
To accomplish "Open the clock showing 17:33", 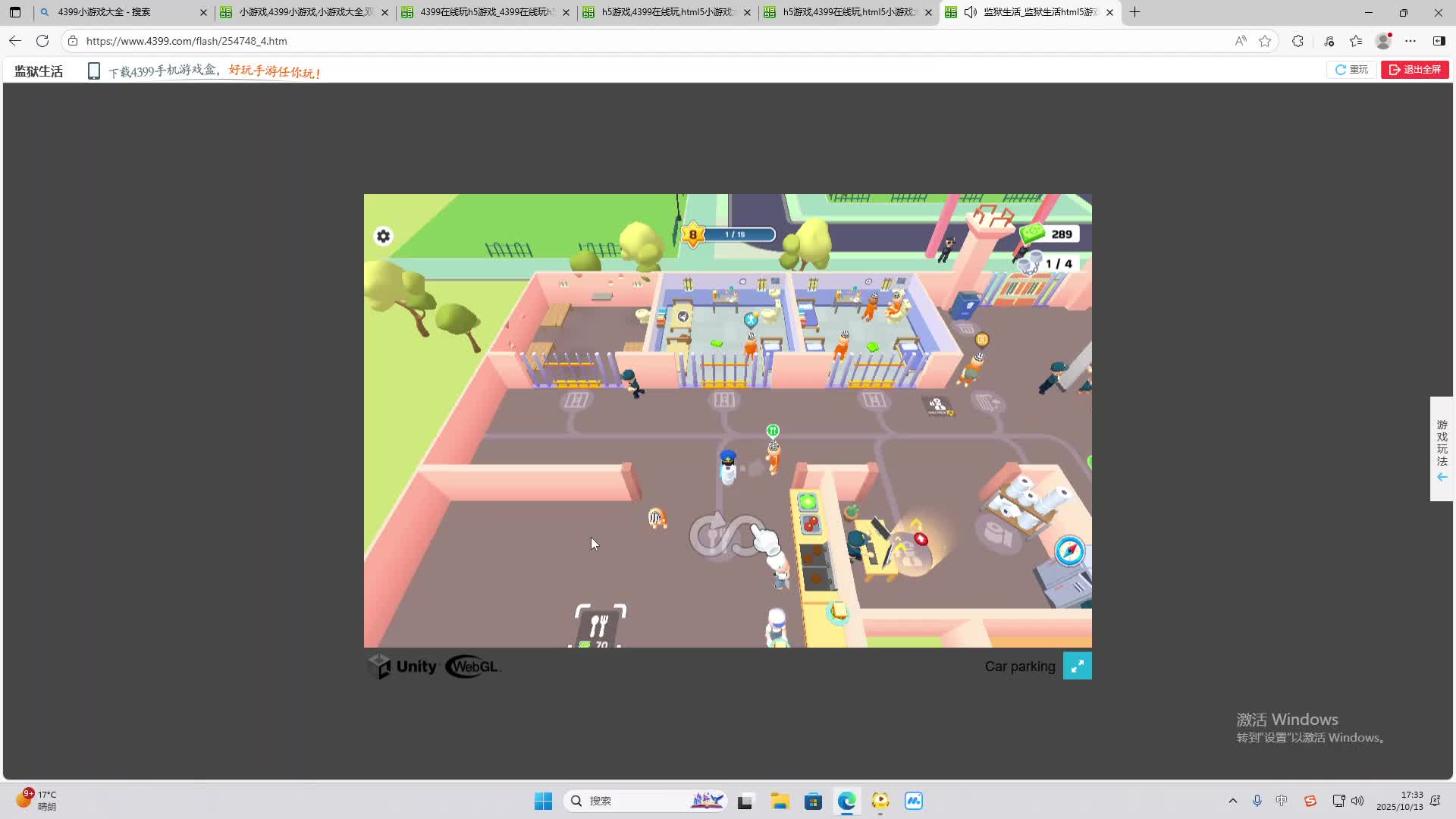I will 1400,801.
